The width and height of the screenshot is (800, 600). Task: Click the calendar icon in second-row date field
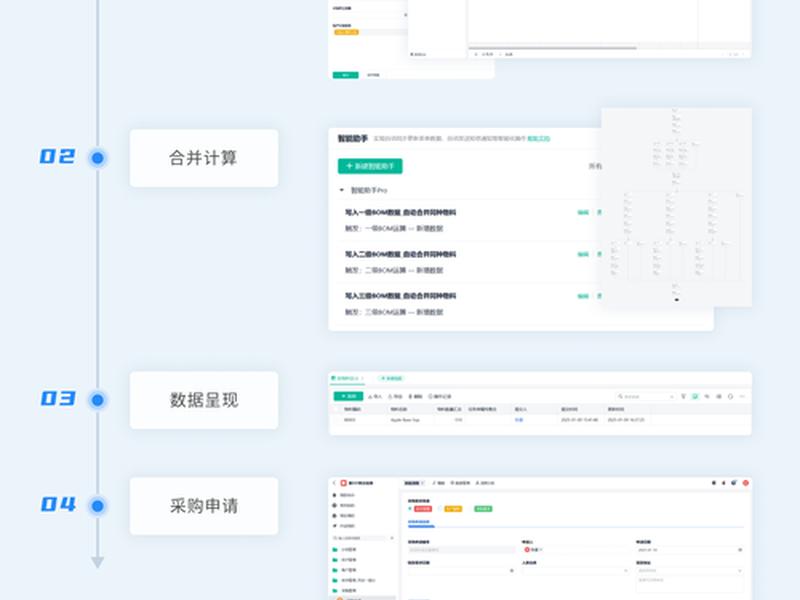512,570
